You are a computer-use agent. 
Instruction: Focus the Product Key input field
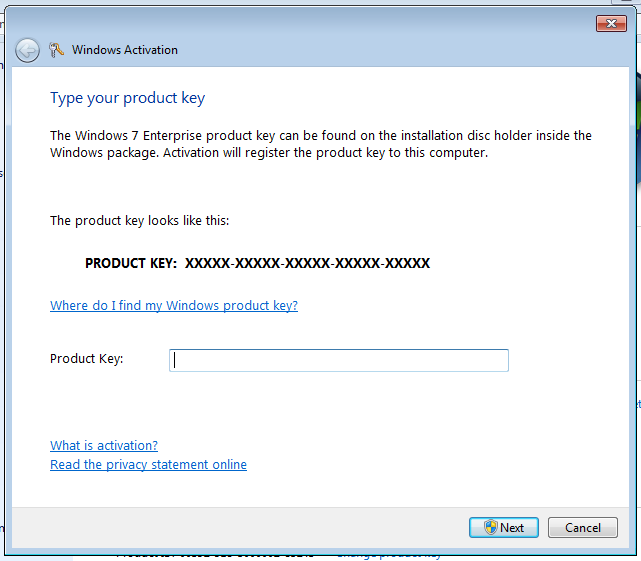coord(339,360)
